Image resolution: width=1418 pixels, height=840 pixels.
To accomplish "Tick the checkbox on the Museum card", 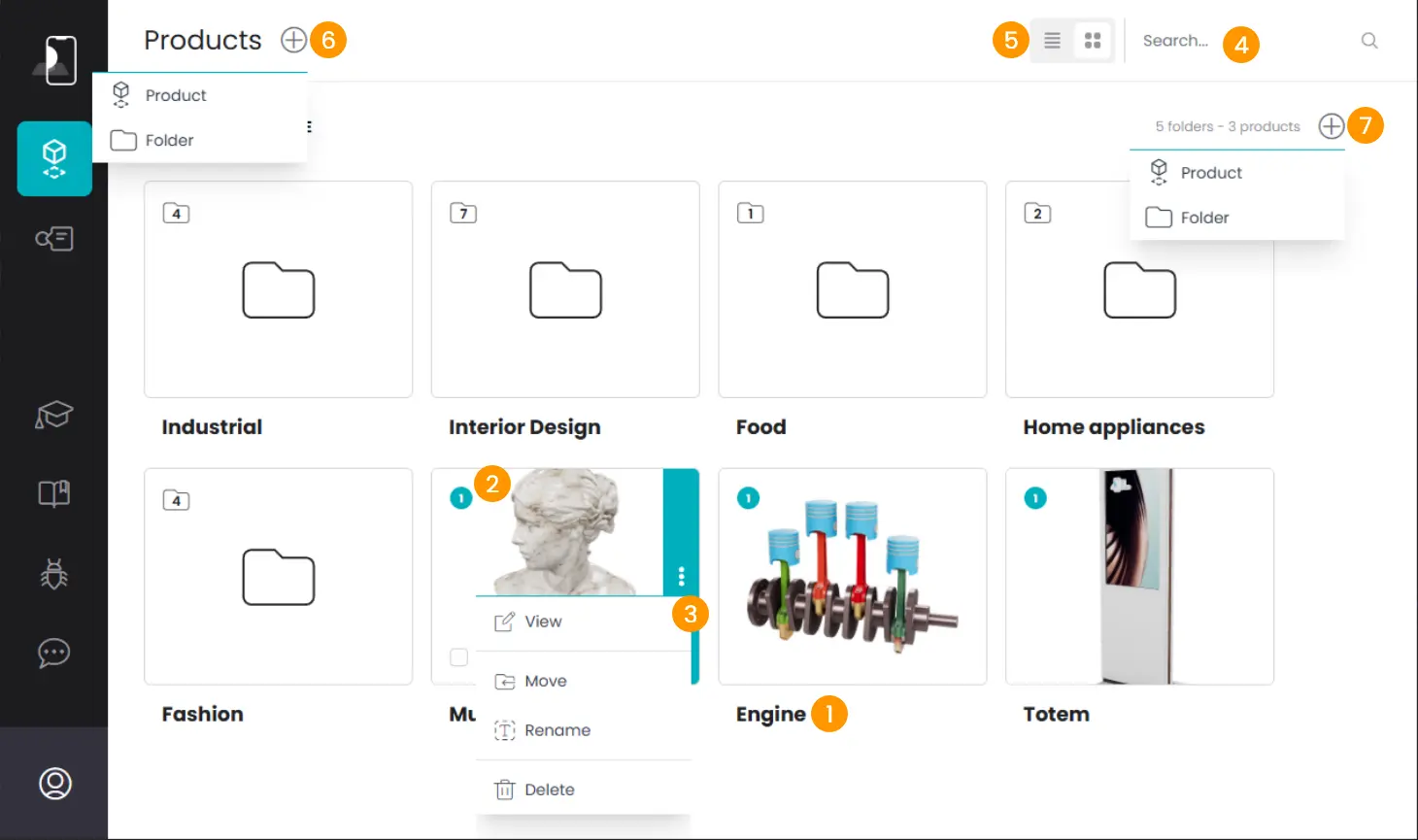I will coord(457,657).
